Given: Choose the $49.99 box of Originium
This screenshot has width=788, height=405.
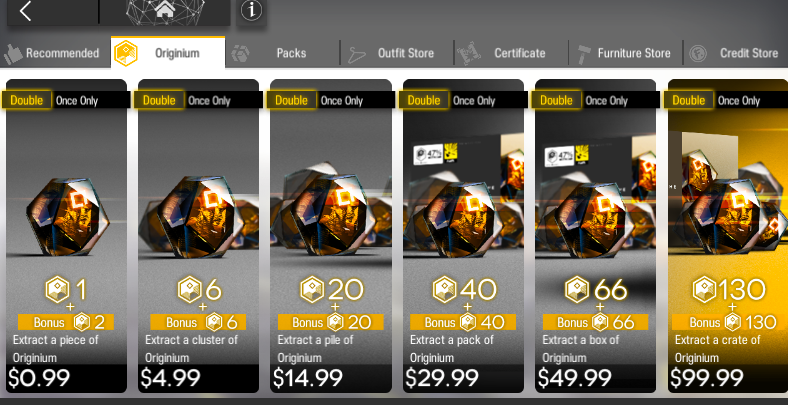Looking at the screenshot, I should point(596,236).
